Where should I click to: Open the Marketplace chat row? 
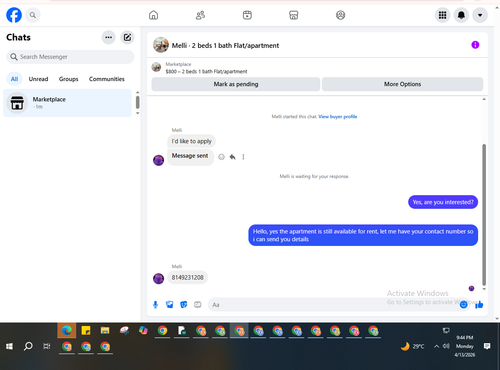coord(67,103)
